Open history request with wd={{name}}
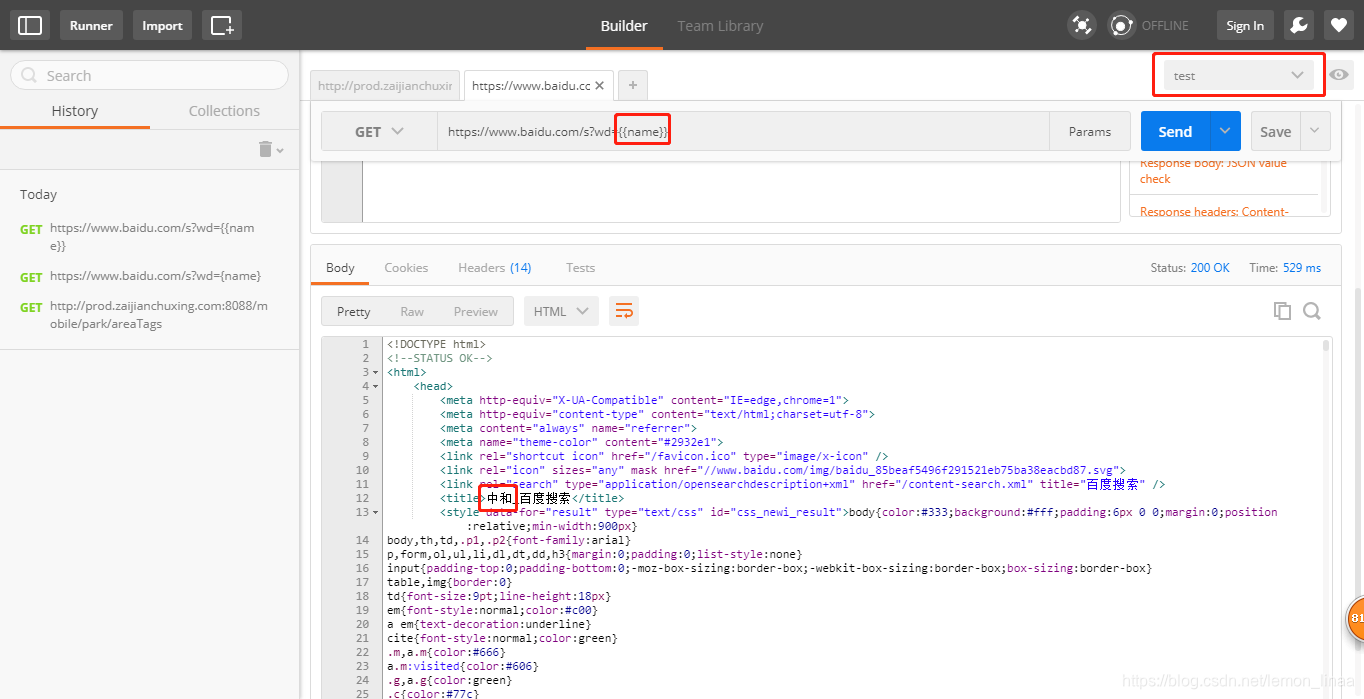This screenshot has height=699, width=1364. click(x=150, y=236)
